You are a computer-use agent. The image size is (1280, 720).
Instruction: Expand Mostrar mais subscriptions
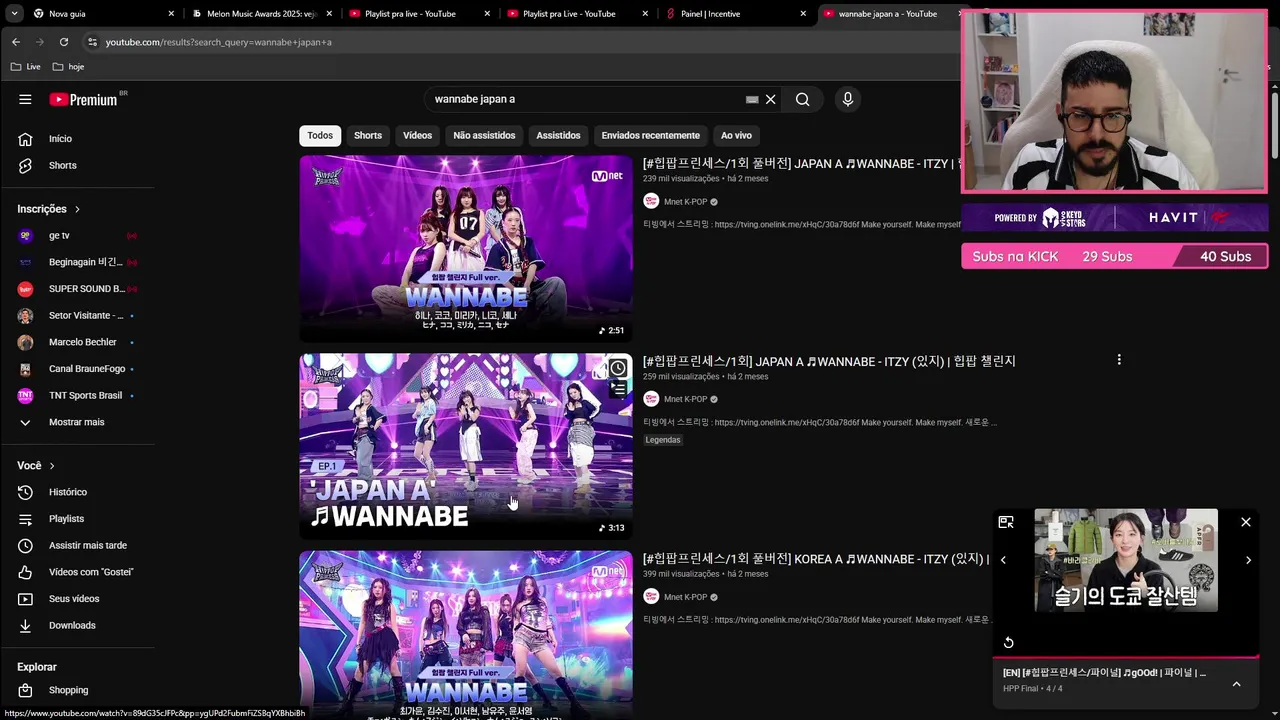(77, 422)
